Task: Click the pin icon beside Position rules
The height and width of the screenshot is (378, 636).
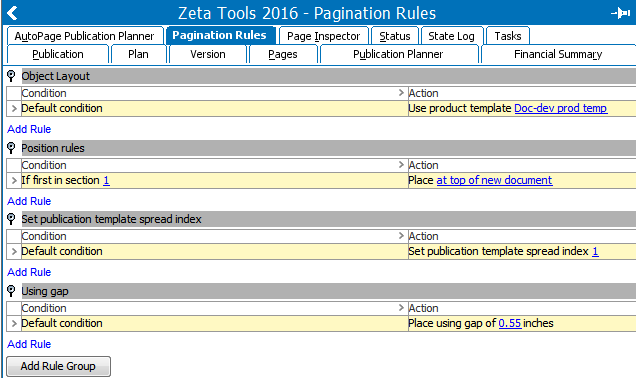Action: click(11, 148)
